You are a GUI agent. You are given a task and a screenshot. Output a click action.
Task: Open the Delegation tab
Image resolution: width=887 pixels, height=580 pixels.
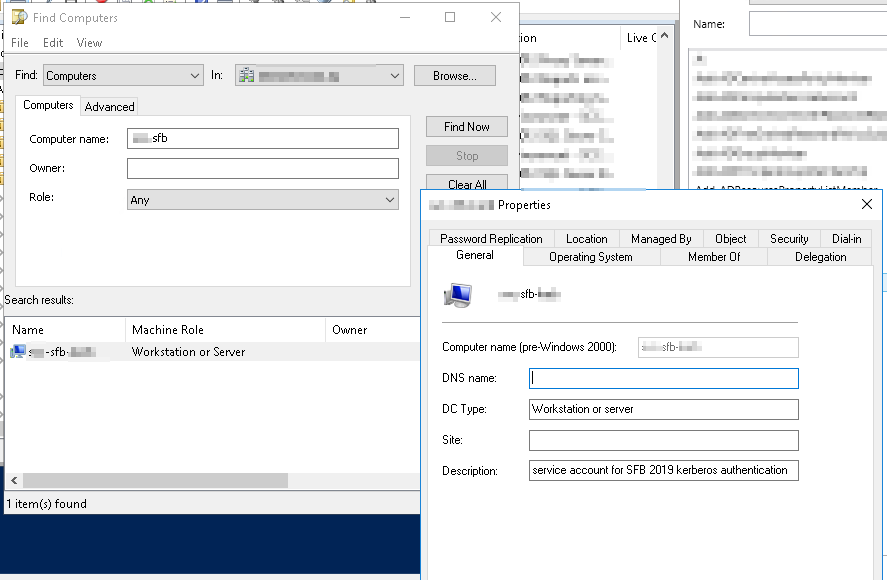[x=820, y=257]
